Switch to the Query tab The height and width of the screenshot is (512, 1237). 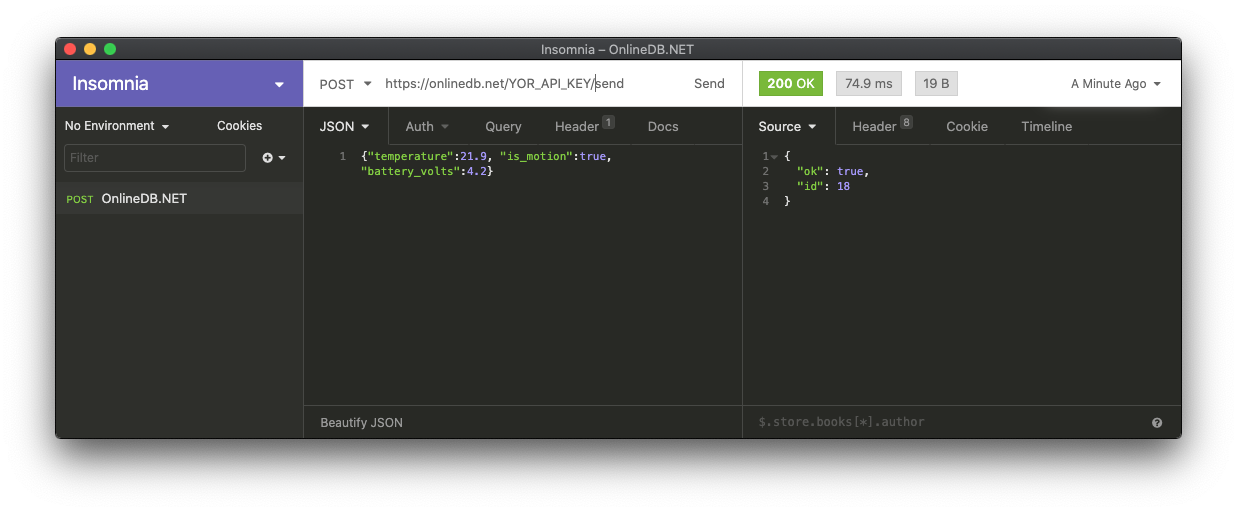pos(503,126)
